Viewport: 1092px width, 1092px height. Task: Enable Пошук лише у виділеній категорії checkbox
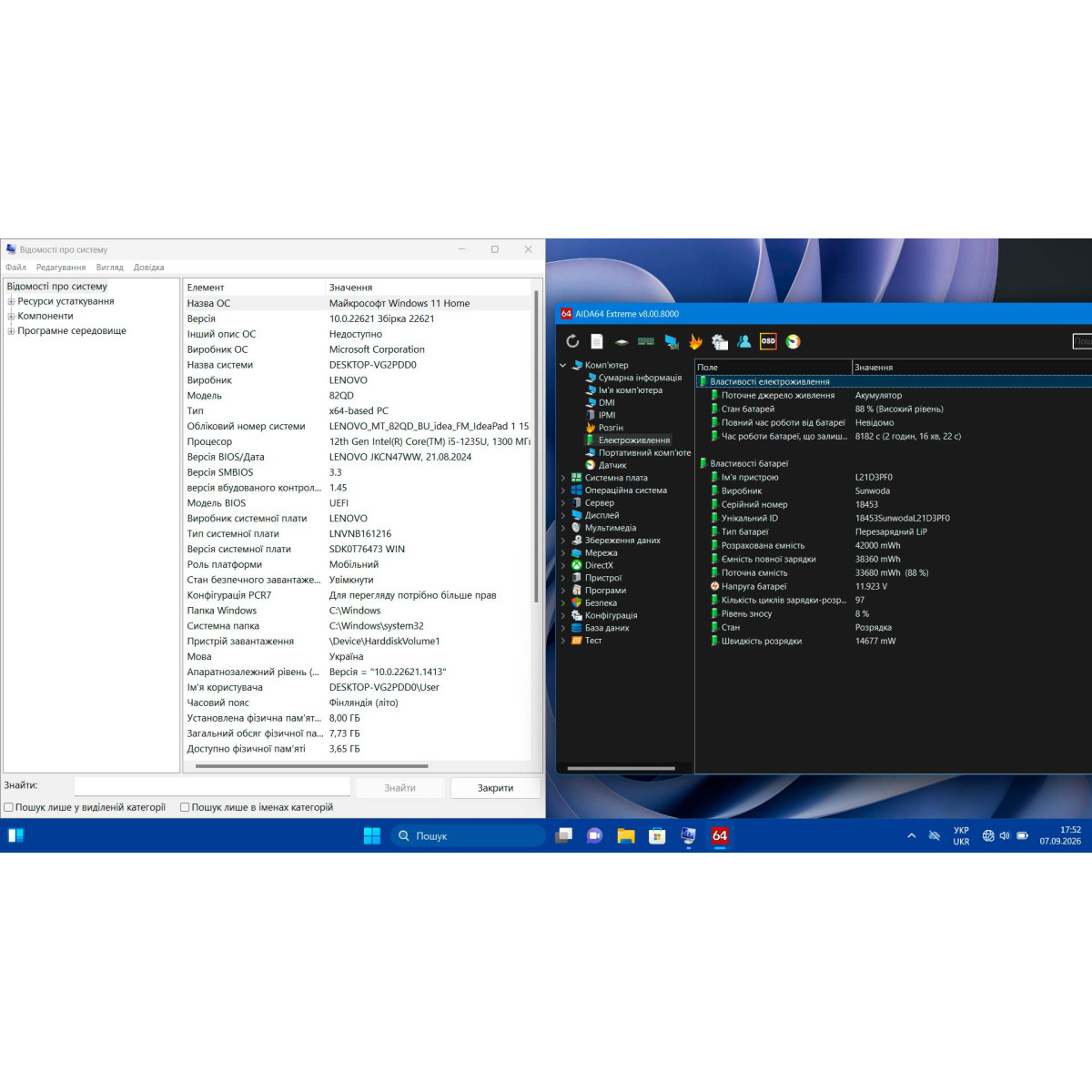coord(8,807)
